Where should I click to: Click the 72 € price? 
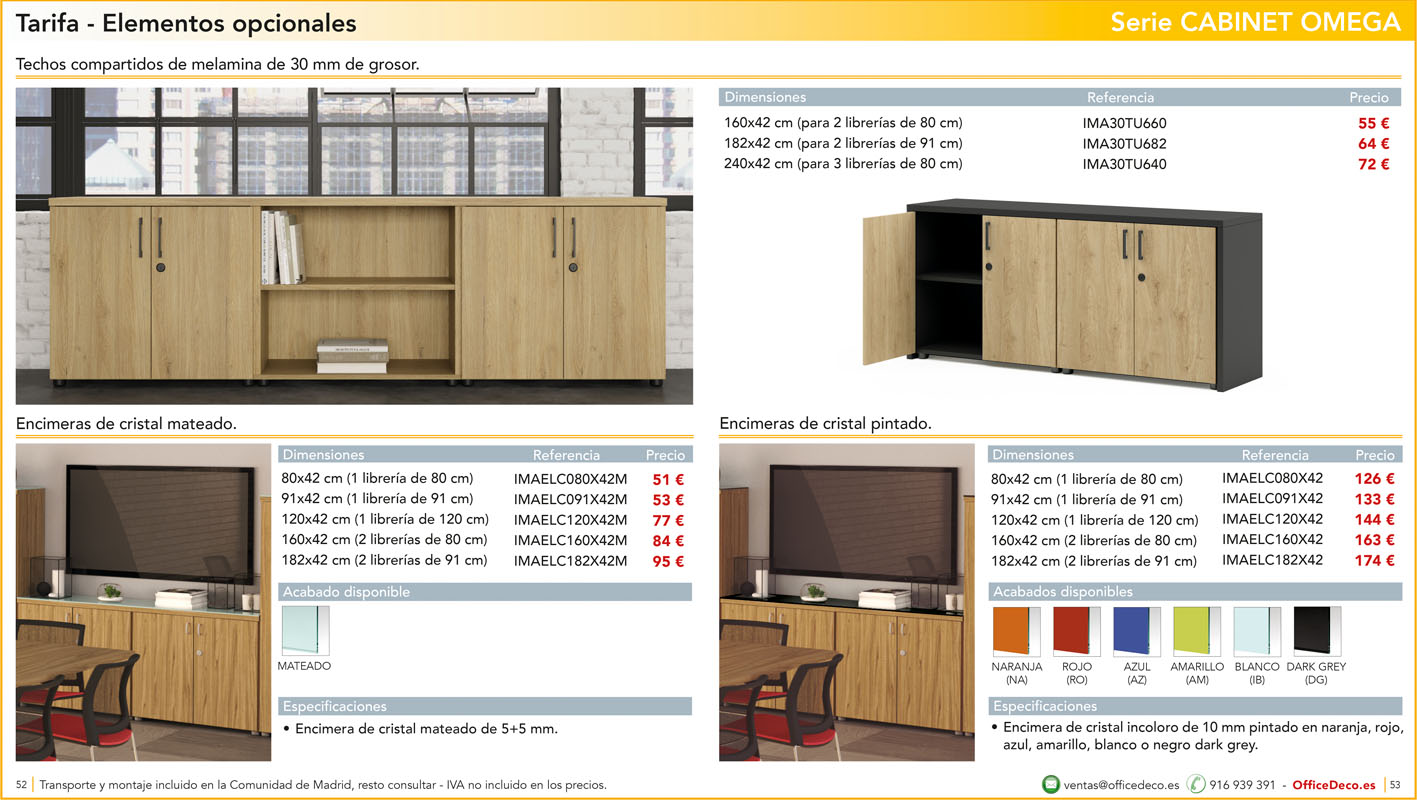click(x=1373, y=164)
